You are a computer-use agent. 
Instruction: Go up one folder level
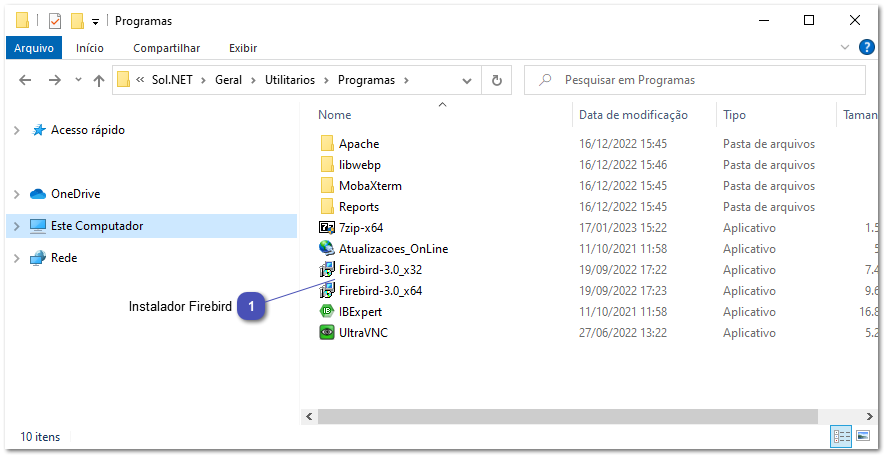99,80
